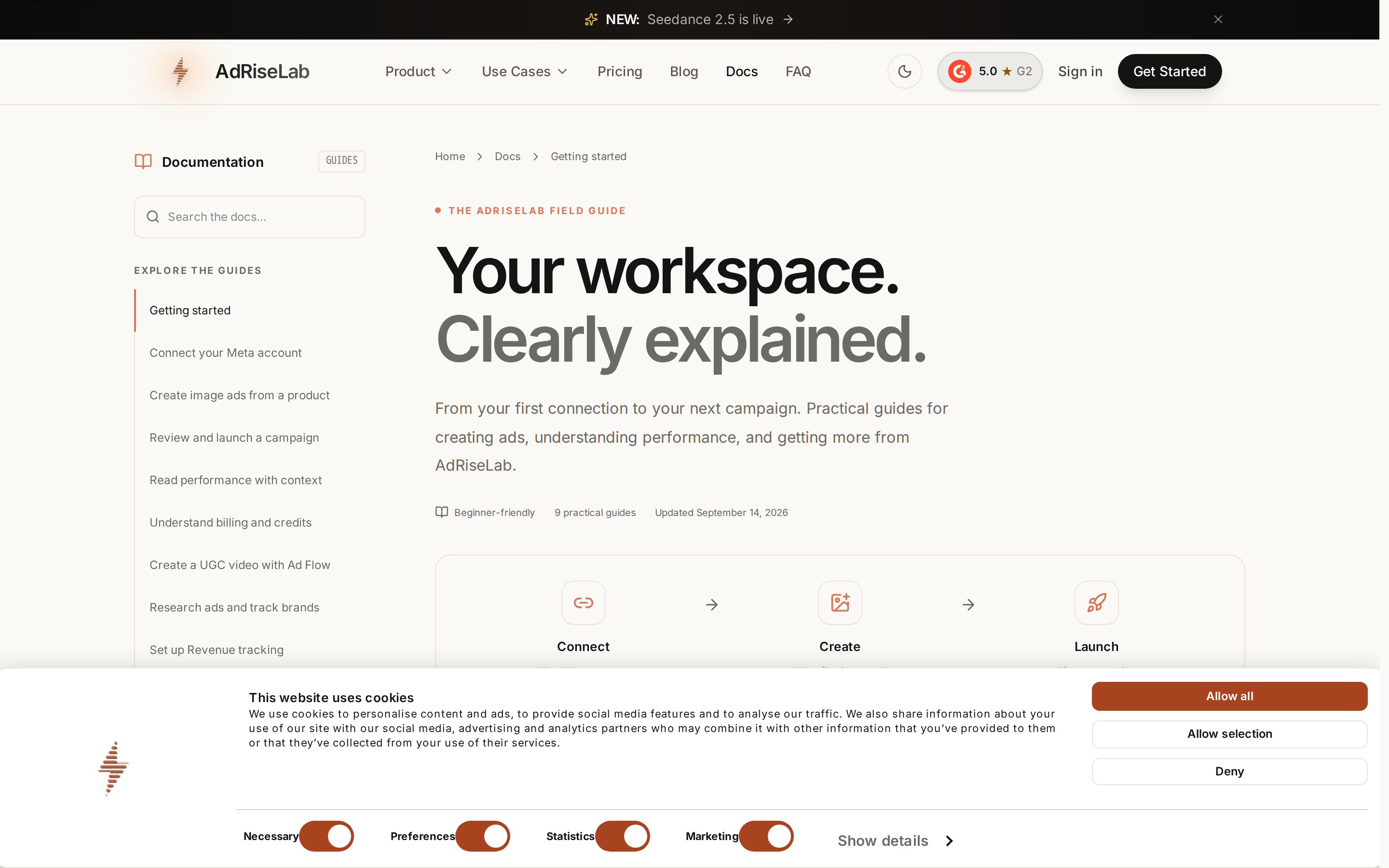This screenshot has height=868, width=1389.
Task: Select Docs in the navigation bar
Action: point(742,71)
